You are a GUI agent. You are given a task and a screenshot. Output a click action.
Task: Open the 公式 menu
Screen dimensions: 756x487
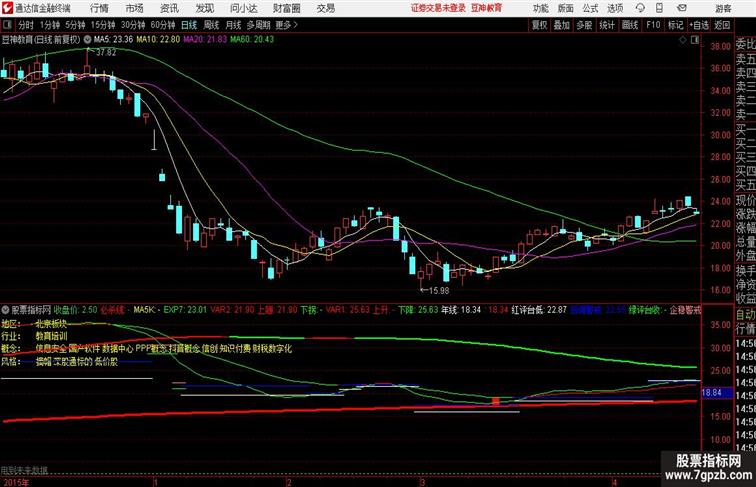[x=590, y=8]
